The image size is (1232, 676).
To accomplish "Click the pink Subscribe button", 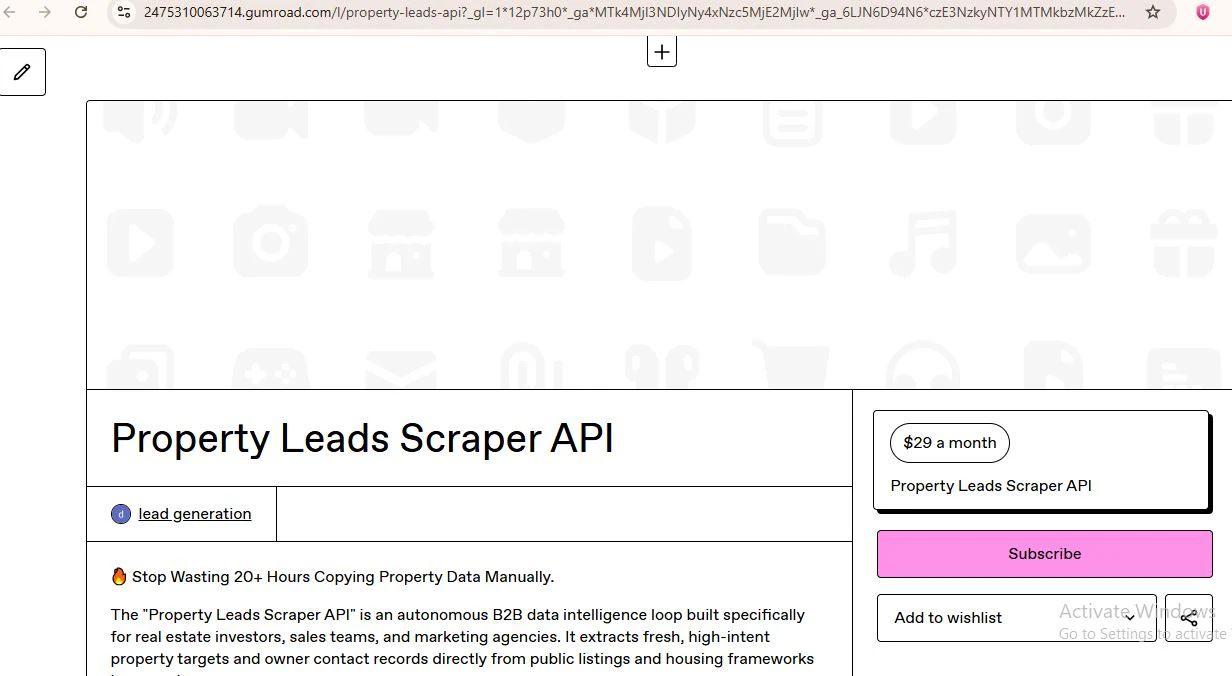I will (1045, 554).
